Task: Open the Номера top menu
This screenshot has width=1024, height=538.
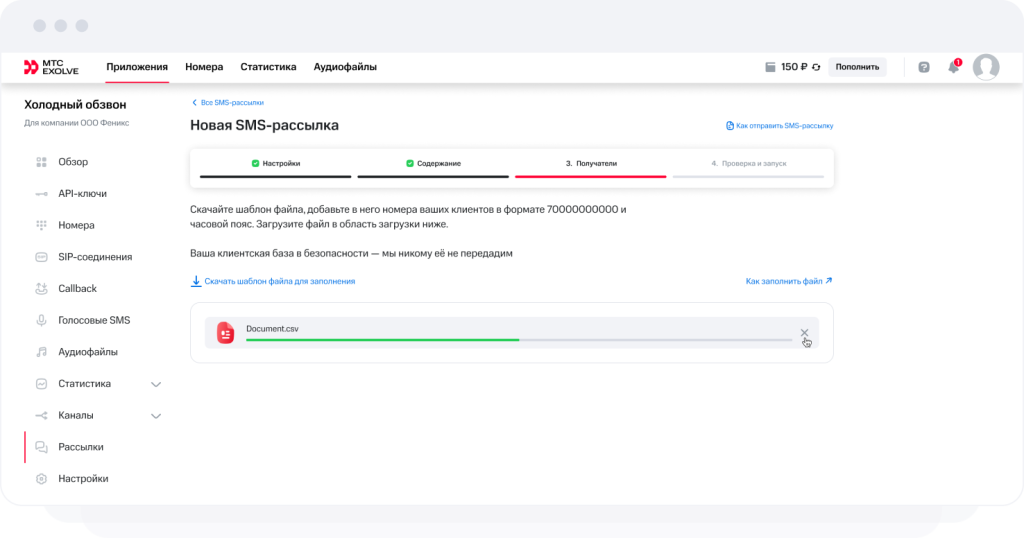Action: coord(204,67)
